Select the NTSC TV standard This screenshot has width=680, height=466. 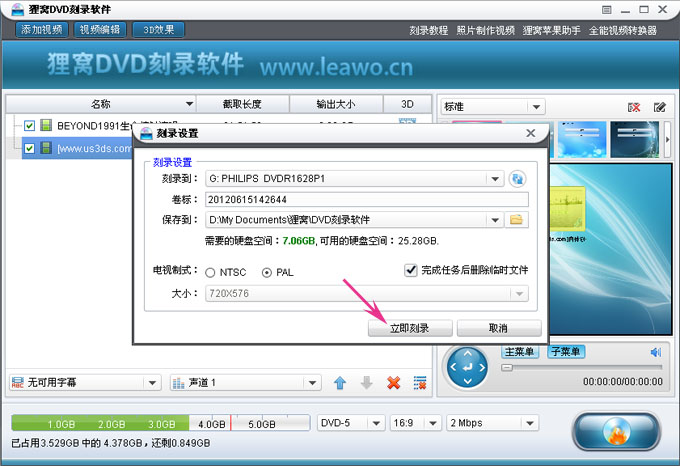210,272
